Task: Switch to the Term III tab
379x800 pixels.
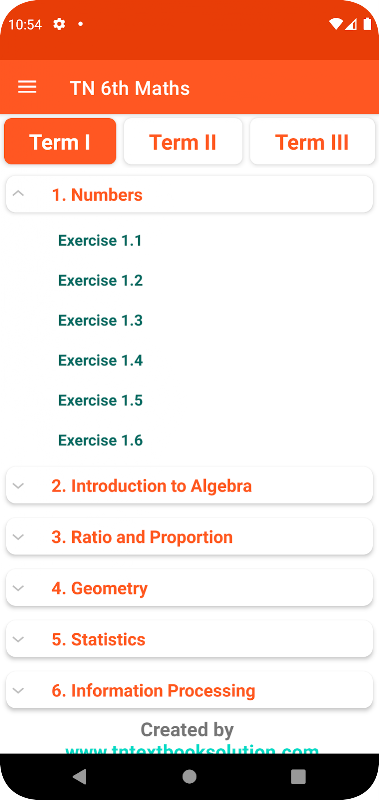Action: 312,142
